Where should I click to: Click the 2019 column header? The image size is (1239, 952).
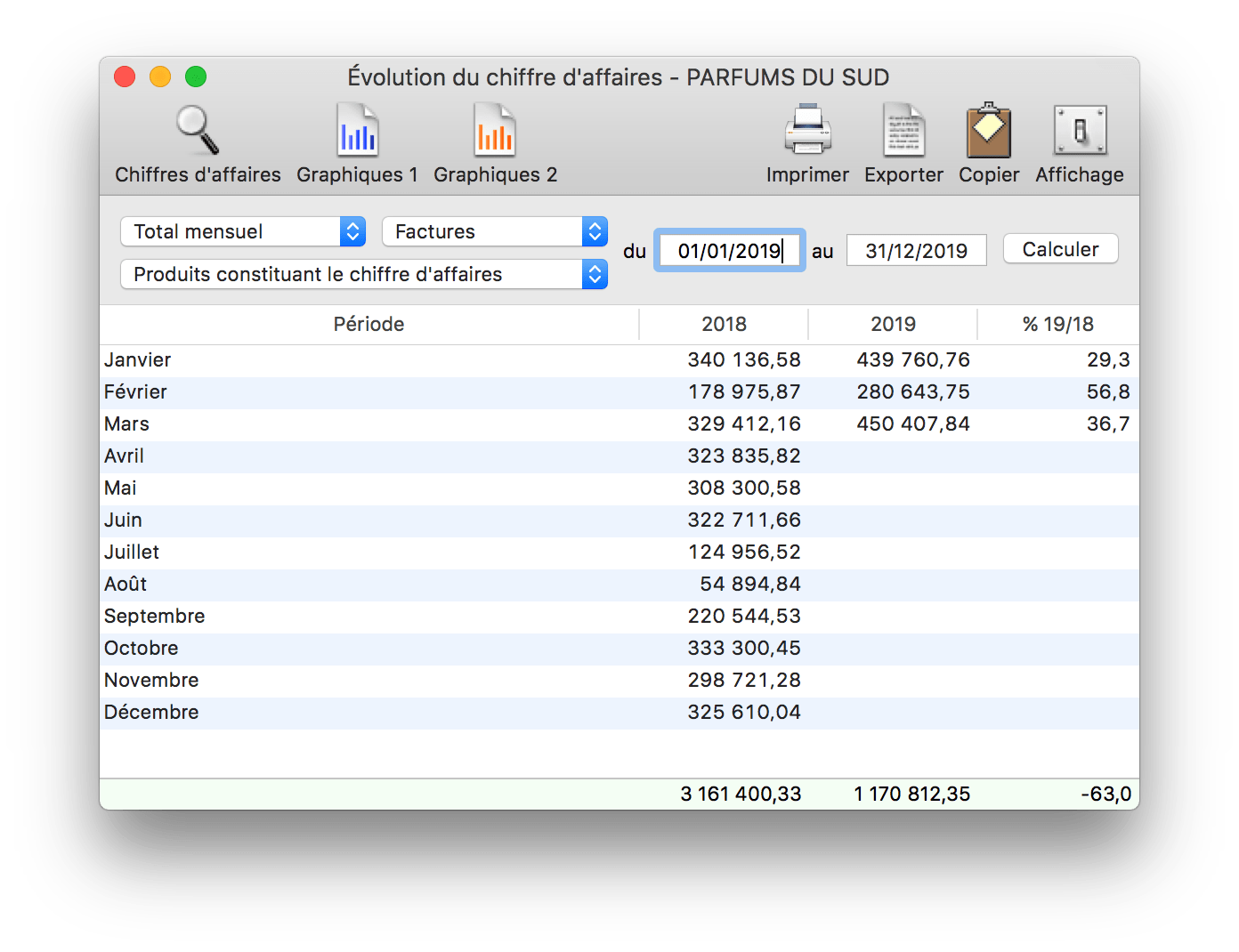click(893, 324)
